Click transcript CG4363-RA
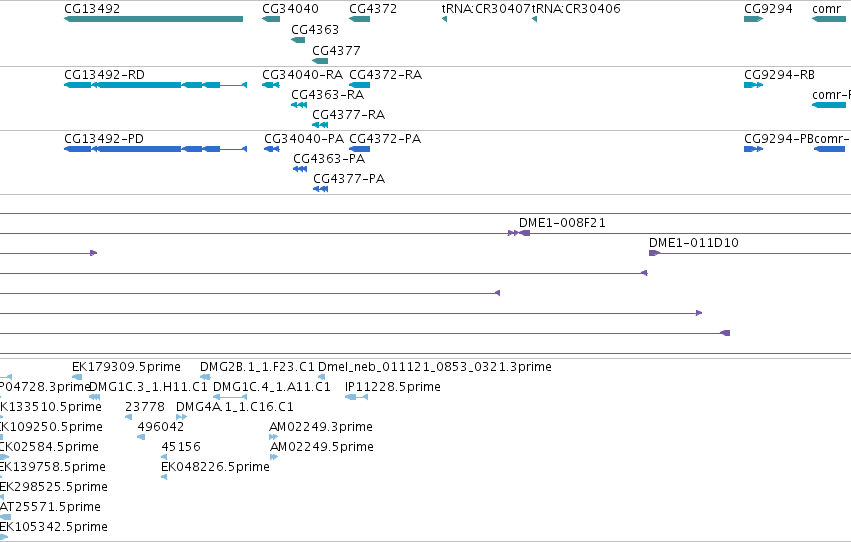This screenshot has width=851, height=542. pos(299,105)
